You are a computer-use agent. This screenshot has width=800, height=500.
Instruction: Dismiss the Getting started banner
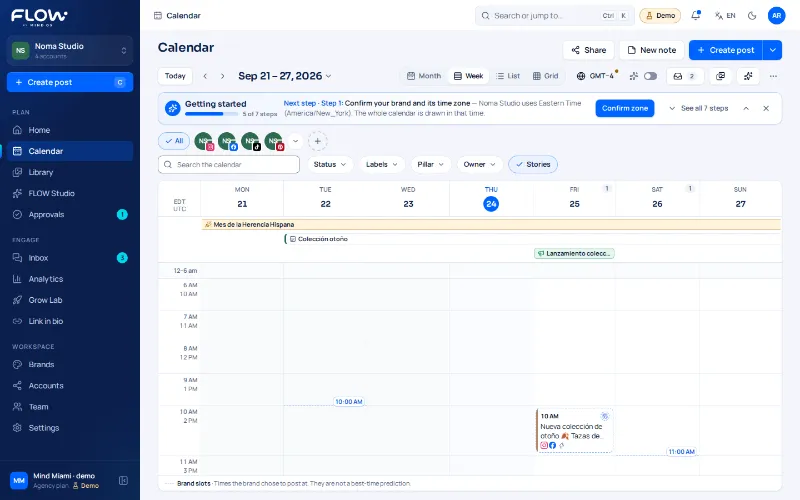[x=766, y=108]
